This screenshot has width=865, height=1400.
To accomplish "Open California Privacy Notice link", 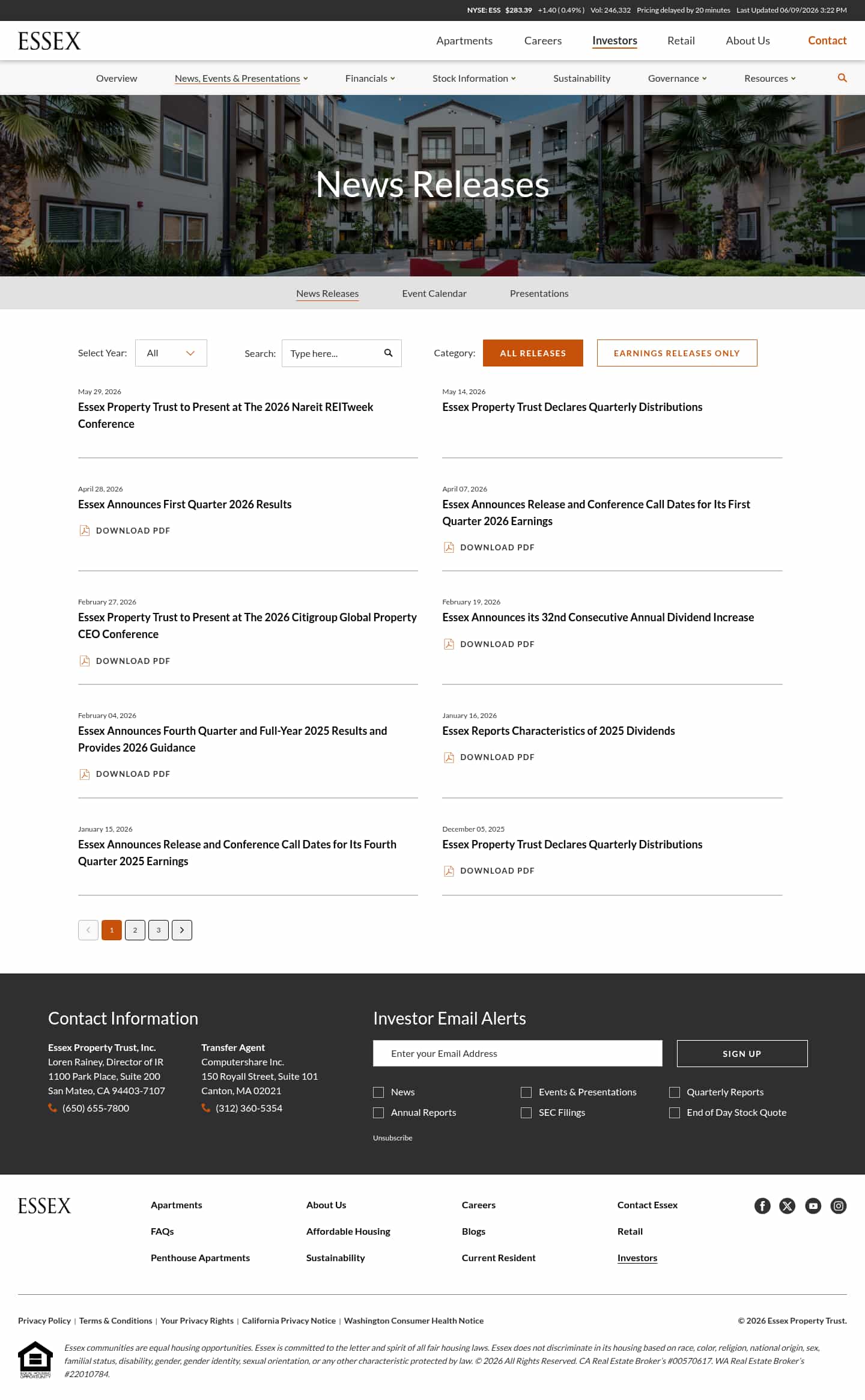I will [x=289, y=1321].
